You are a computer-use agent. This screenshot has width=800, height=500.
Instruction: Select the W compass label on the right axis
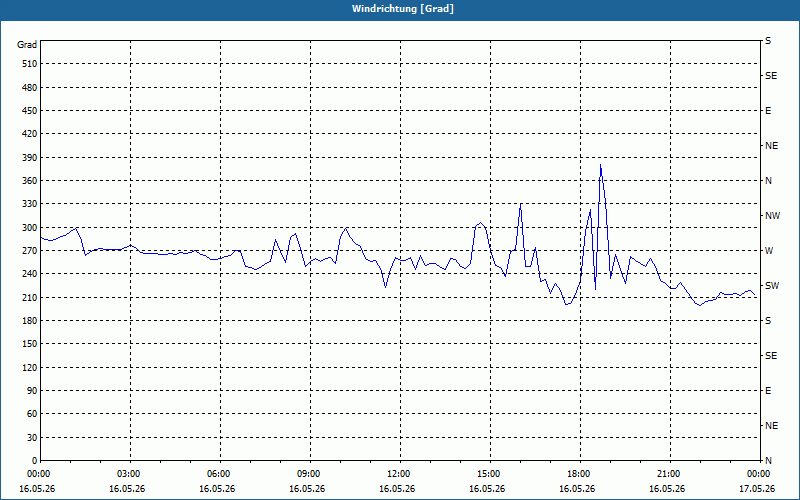(x=769, y=251)
